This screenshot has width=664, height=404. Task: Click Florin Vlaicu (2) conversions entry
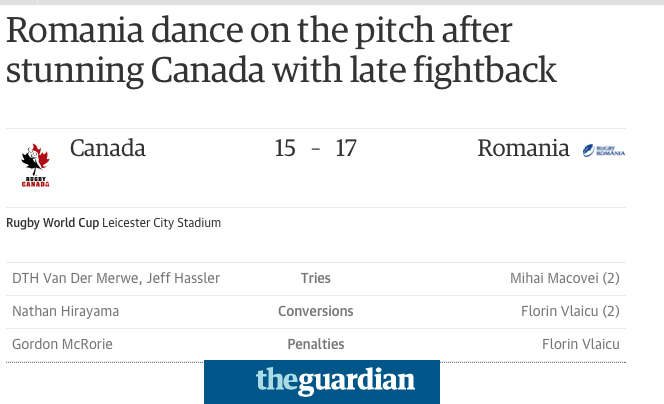click(x=570, y=311)
